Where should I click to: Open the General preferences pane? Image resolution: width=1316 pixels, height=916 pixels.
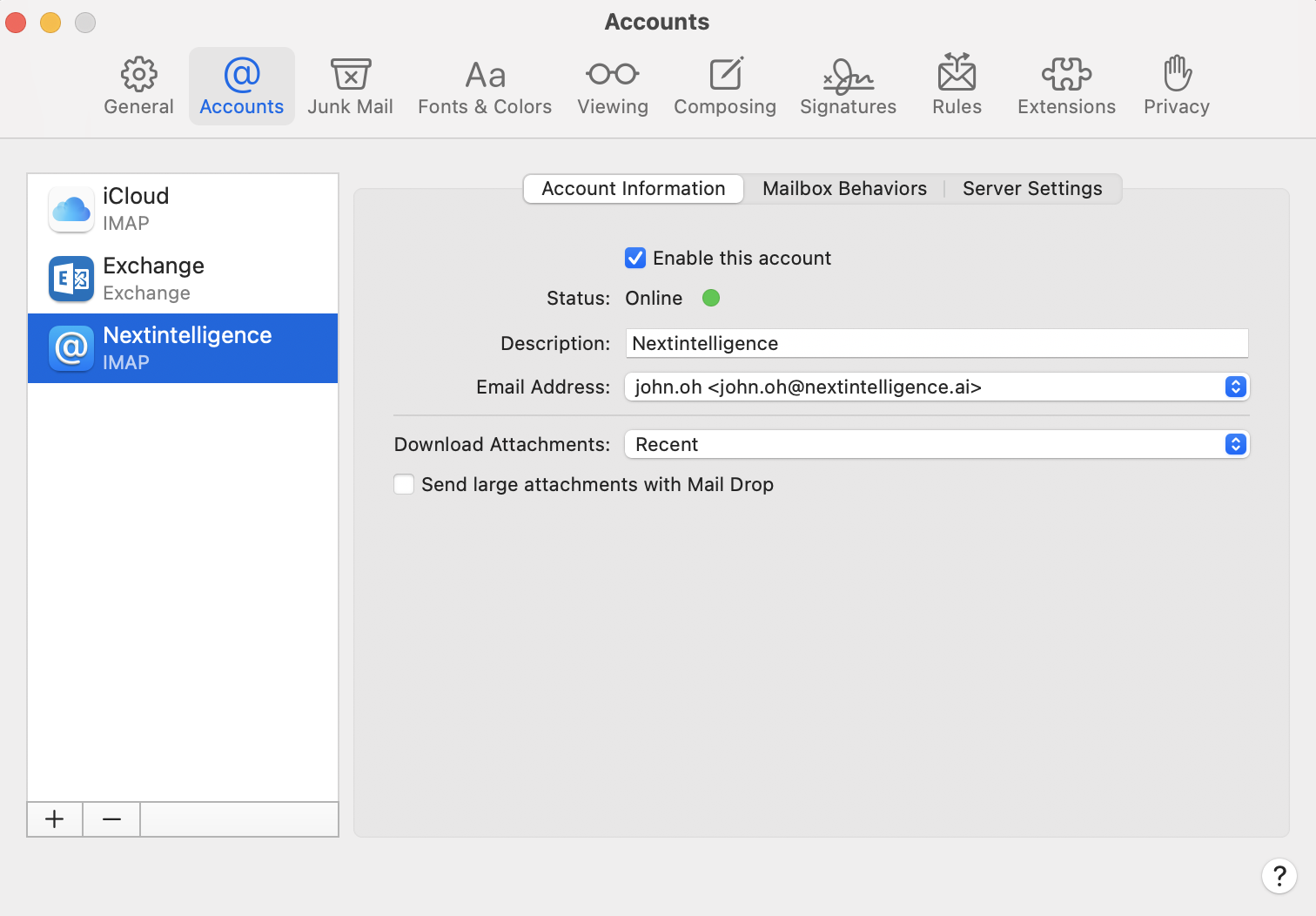pyautogui.click(x=138, y=86)
